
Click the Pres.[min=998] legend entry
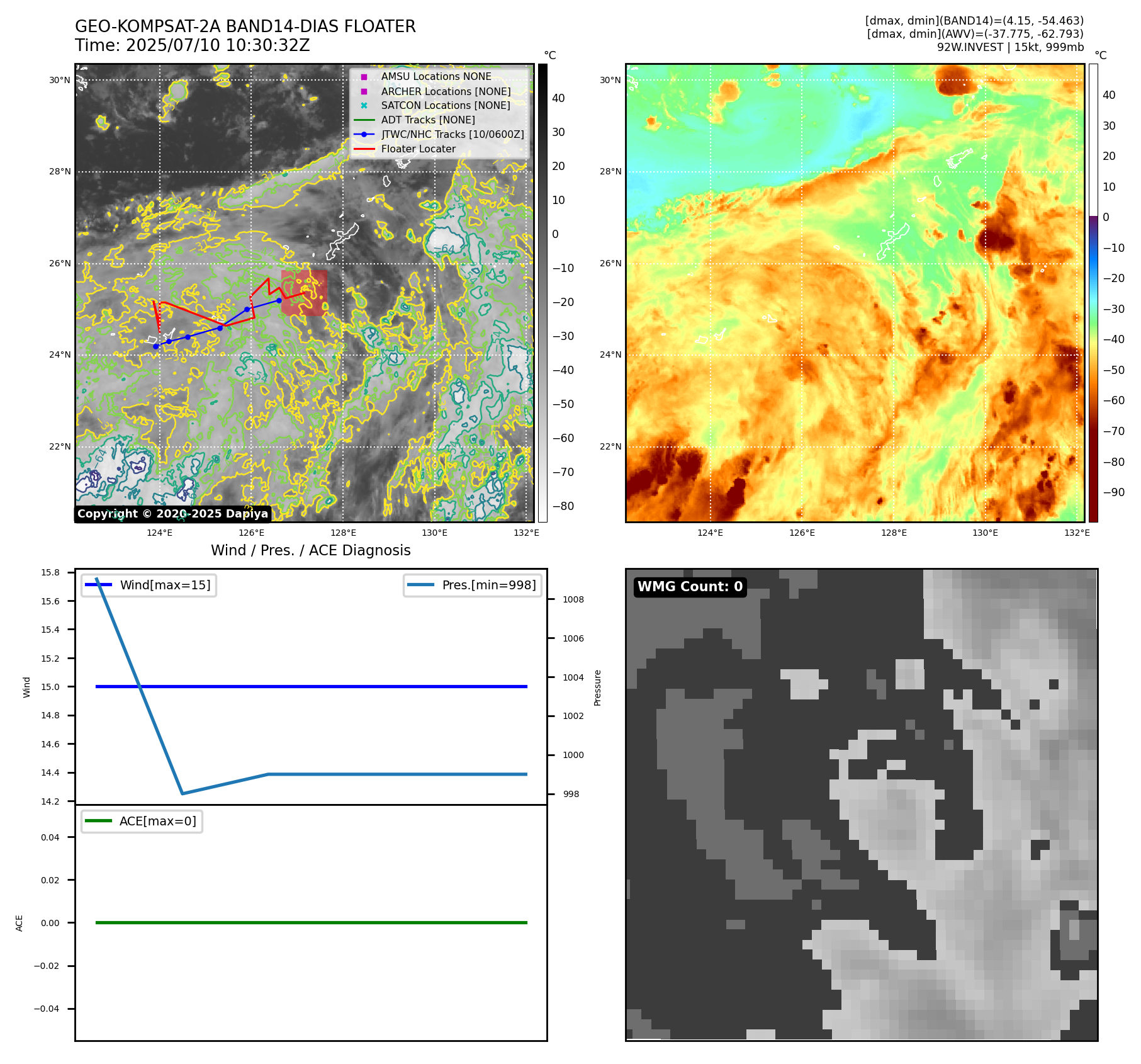coord(473,585)
